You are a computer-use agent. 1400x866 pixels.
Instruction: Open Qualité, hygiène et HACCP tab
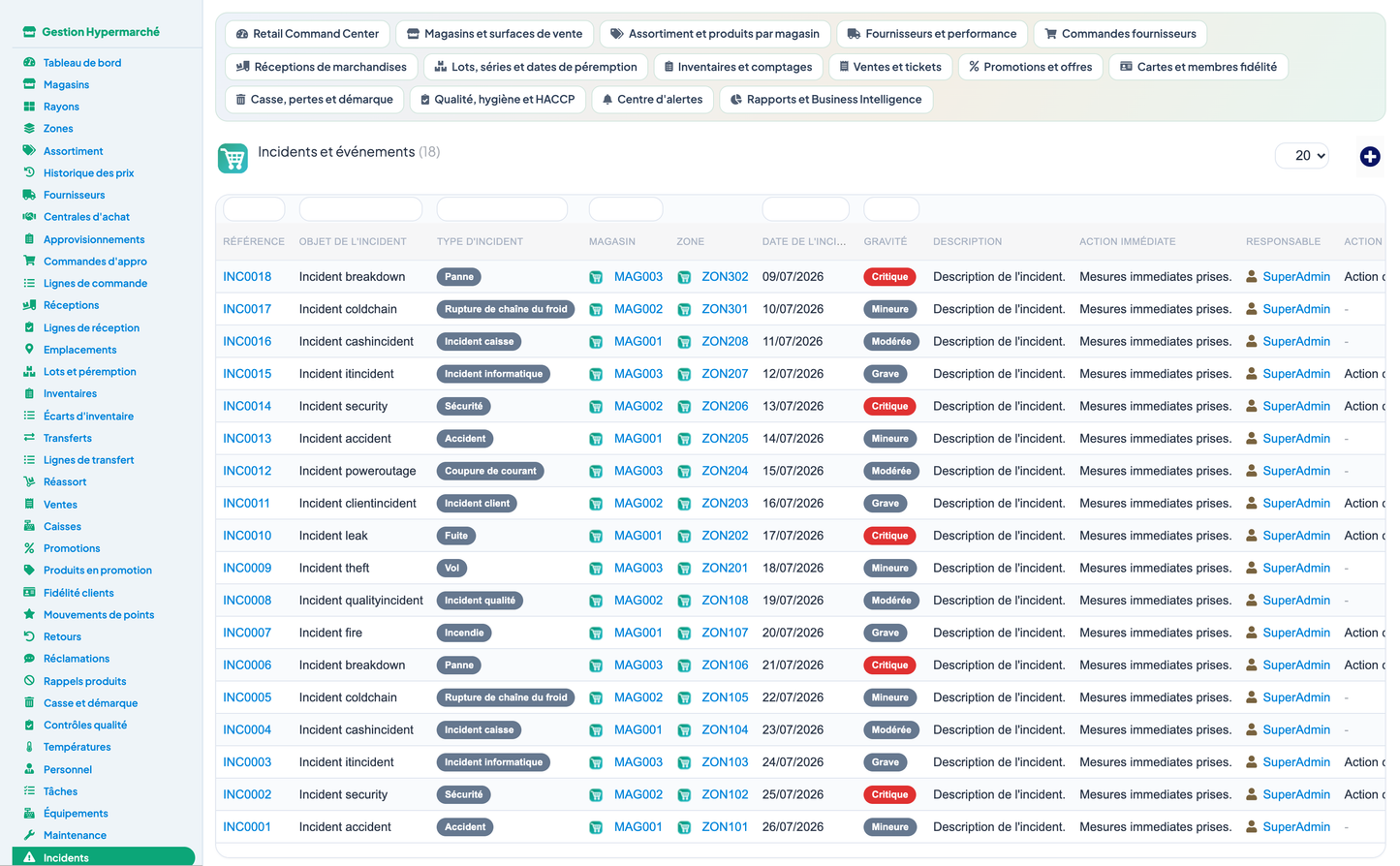(497, 100)
